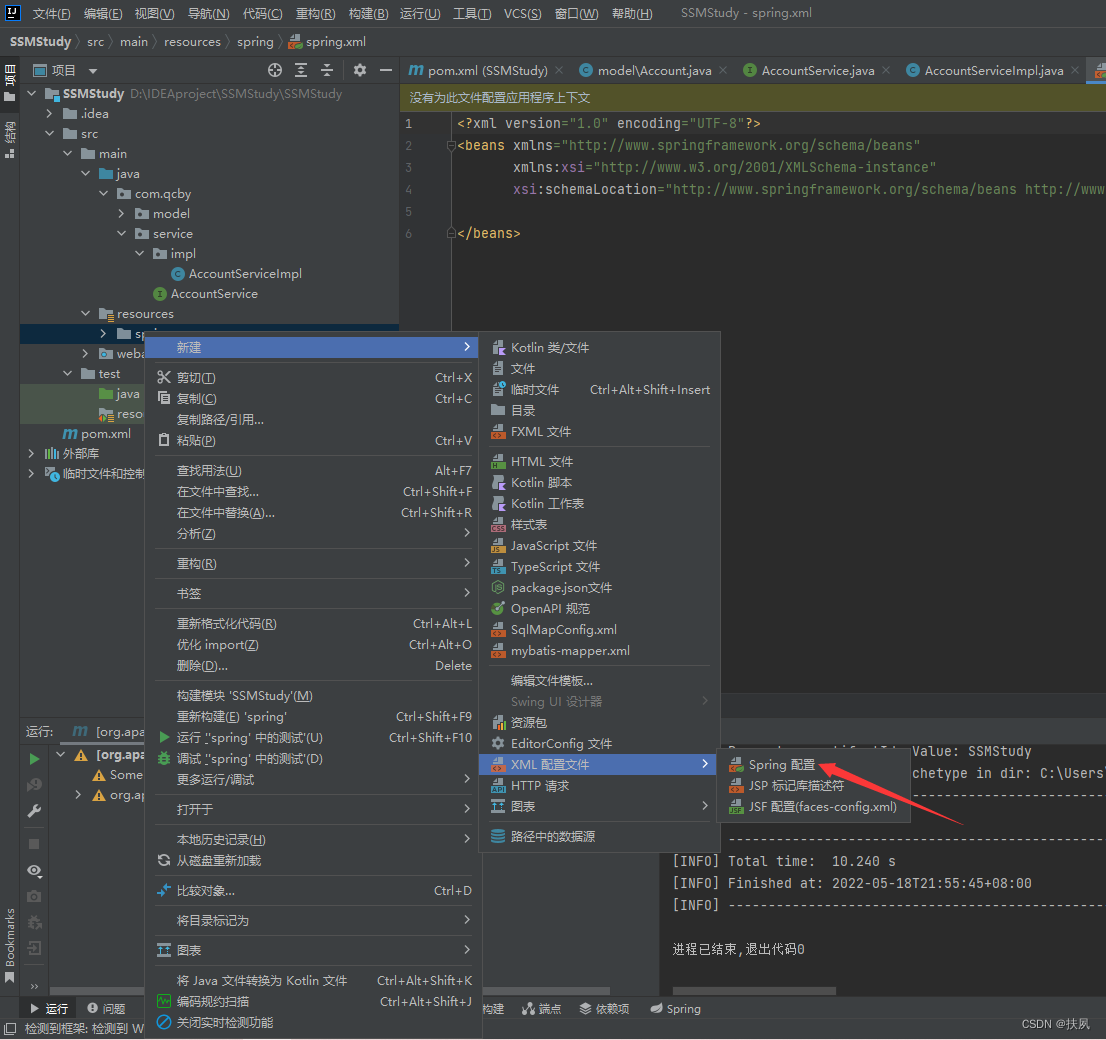Open the VCS(S) menu

523,13
